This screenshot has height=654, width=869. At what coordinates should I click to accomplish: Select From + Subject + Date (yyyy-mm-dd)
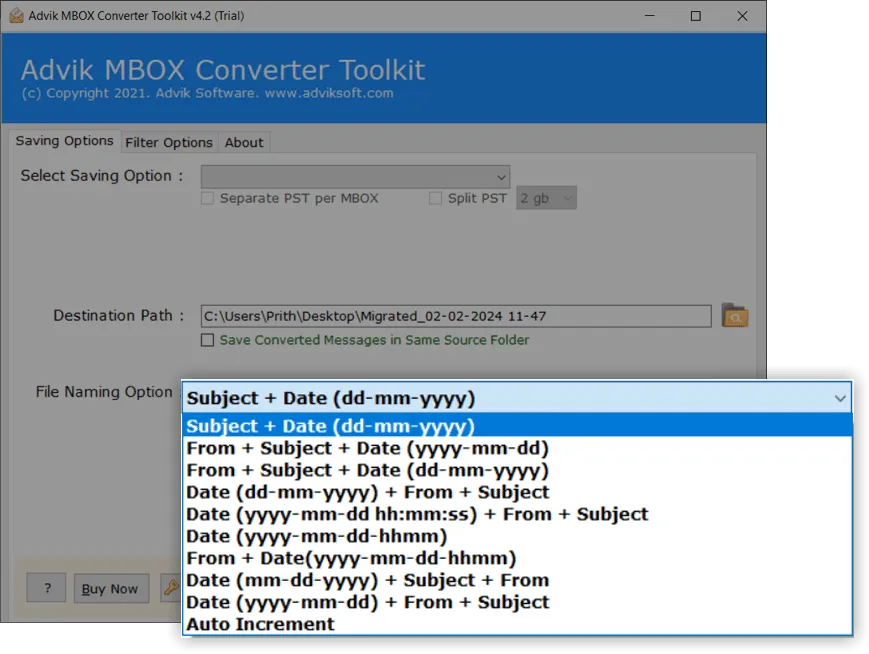tap(517, 448)
